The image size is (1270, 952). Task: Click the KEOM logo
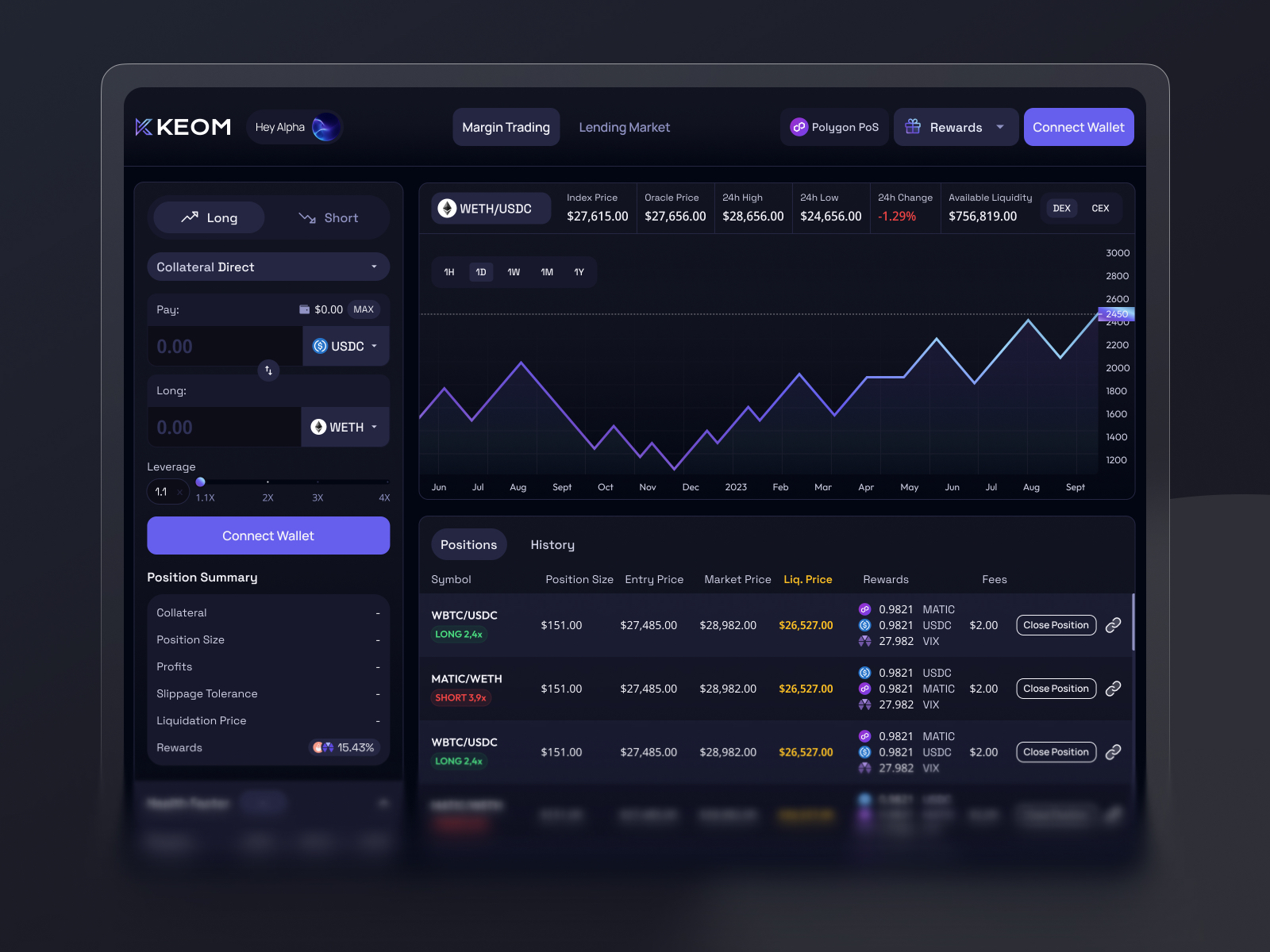coord(183,127)
